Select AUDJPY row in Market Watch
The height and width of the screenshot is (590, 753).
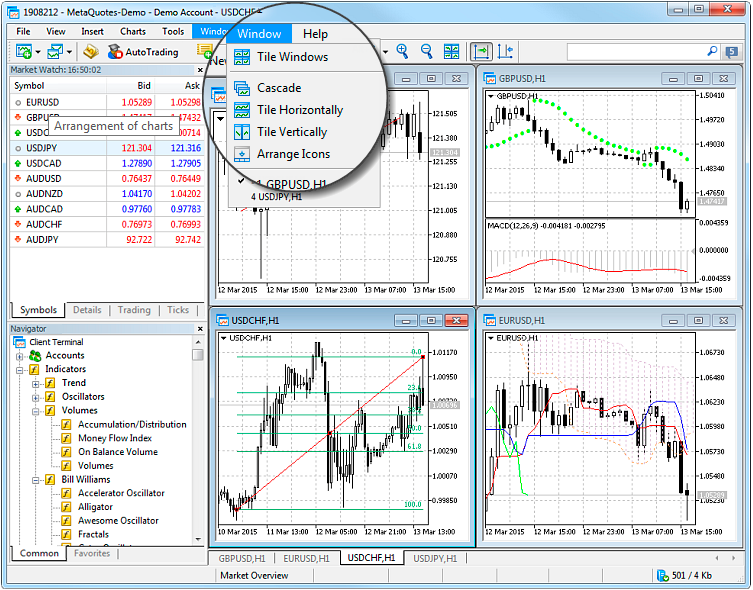click(x=107, y=240)
